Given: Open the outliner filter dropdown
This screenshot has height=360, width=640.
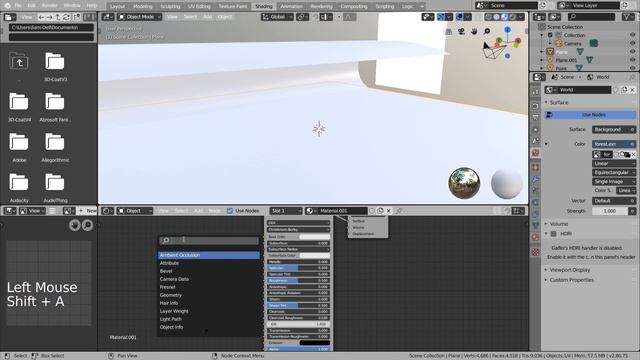Looking at the screenshot, I should tap(628, 17).
